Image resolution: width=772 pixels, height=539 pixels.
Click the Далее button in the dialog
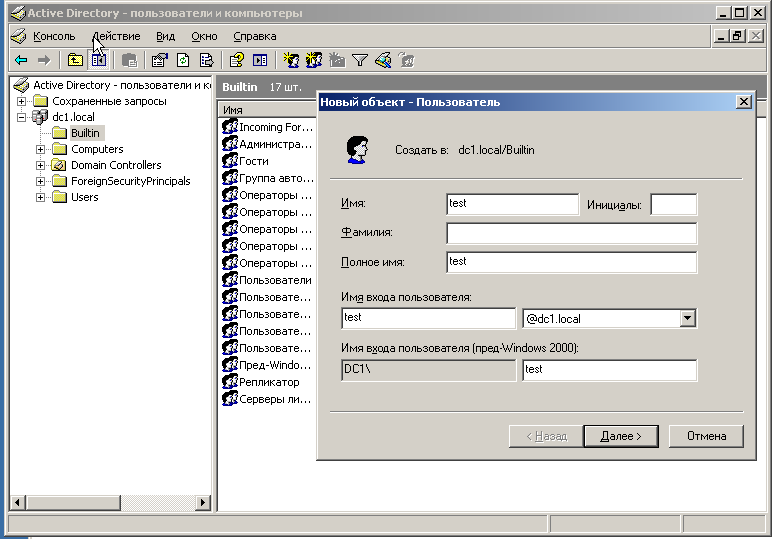621,436
